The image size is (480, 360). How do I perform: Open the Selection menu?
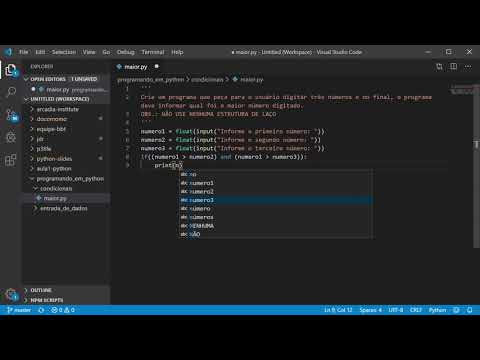coord(64,52)
